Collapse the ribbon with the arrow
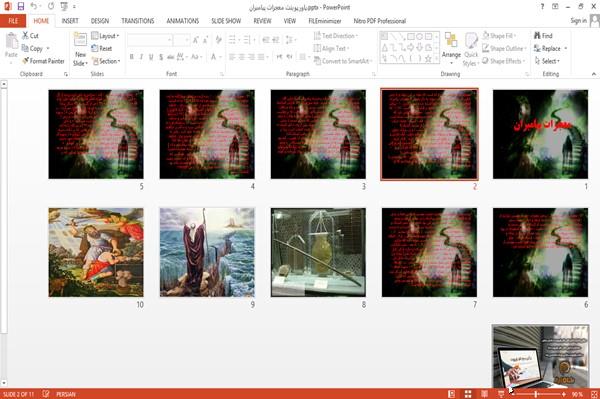This screenshot has width=600, height=399. point(594,74)
